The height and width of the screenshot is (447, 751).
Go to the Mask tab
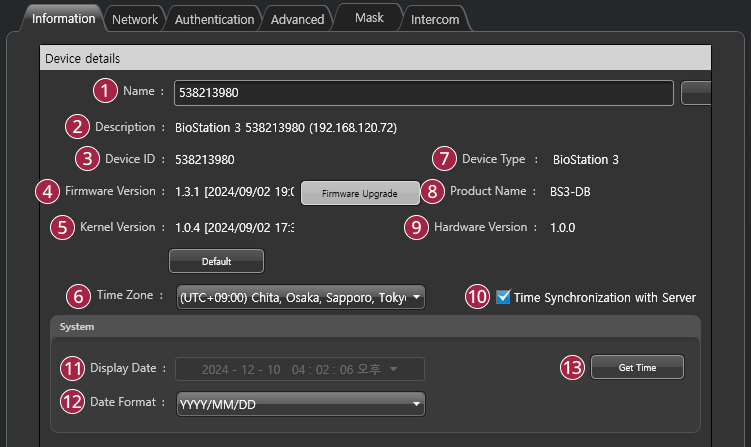[368, 18]
